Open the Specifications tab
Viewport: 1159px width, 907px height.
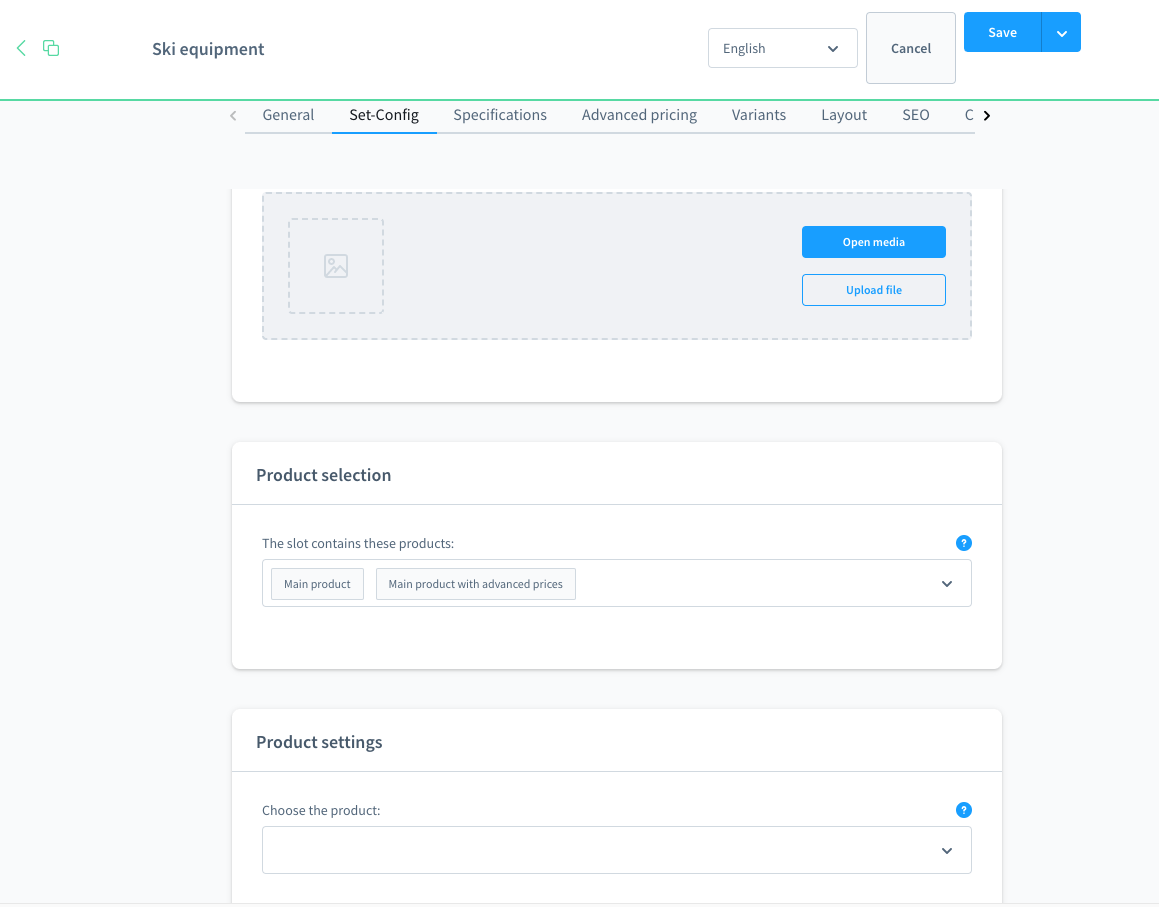coord(500,115)
